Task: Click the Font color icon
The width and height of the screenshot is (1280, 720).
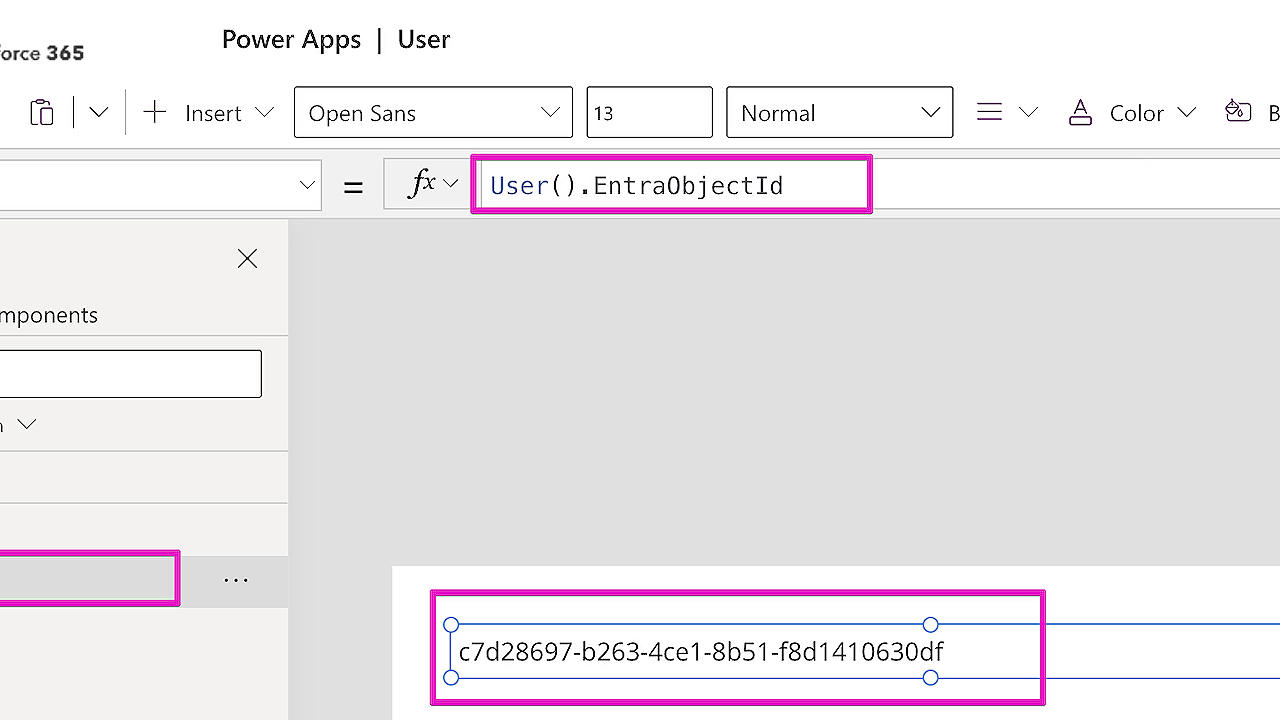Action: [x=1080, y=112]
